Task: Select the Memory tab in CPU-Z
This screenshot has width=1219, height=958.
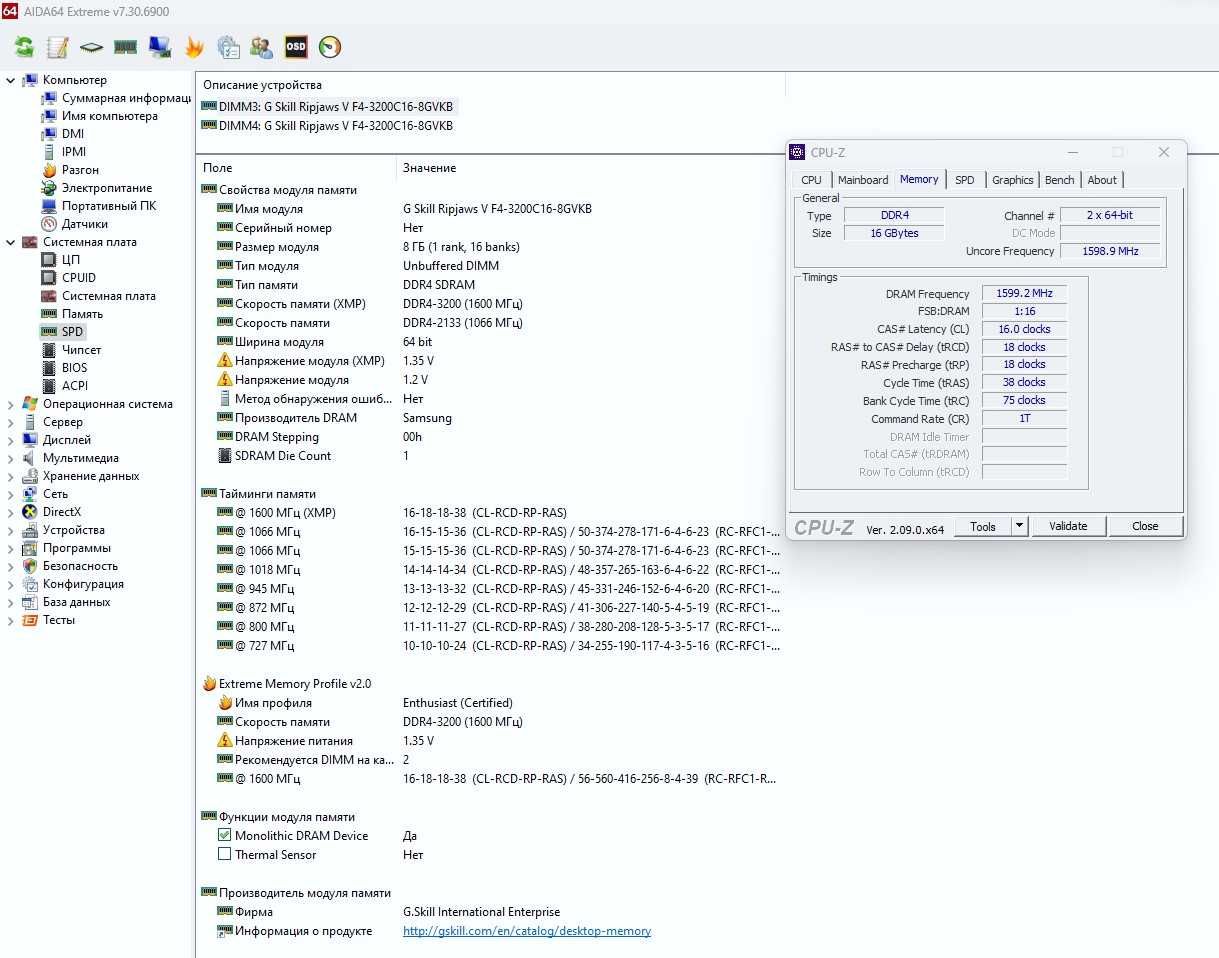Action: click(x=919, y=179)
